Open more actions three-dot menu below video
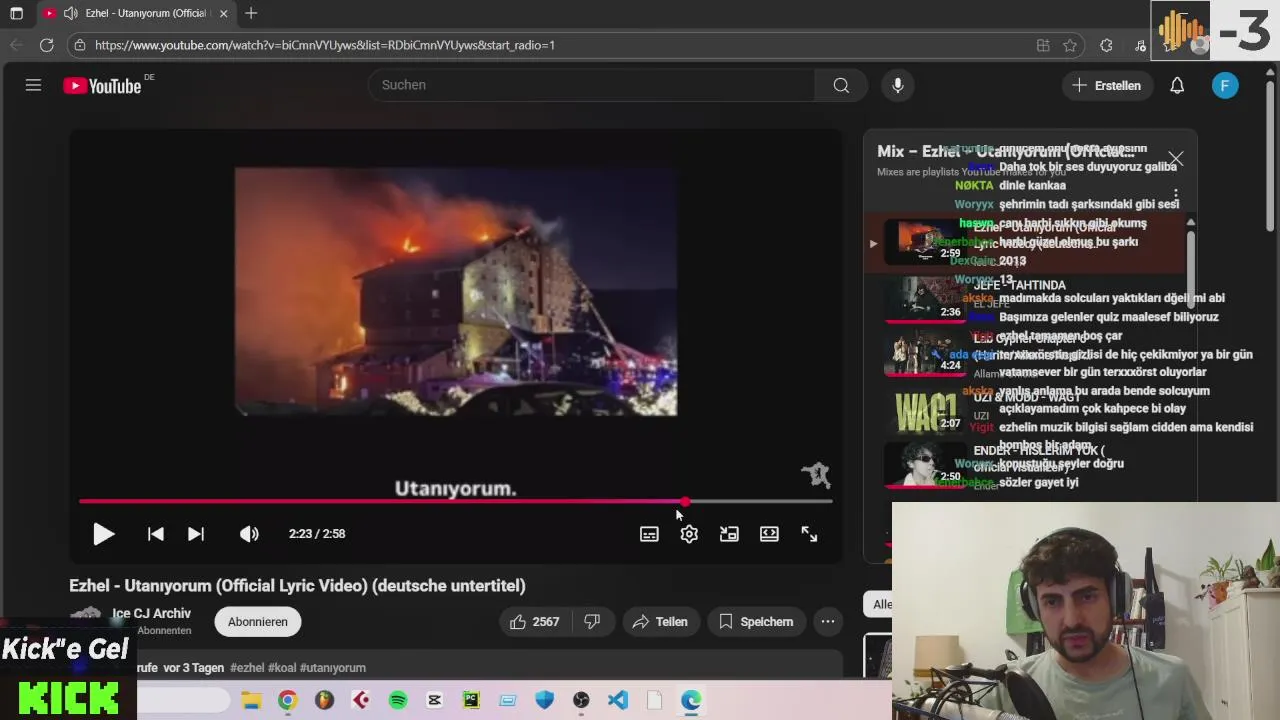This screenshot has width=1280, height=720. coord(828,622)
